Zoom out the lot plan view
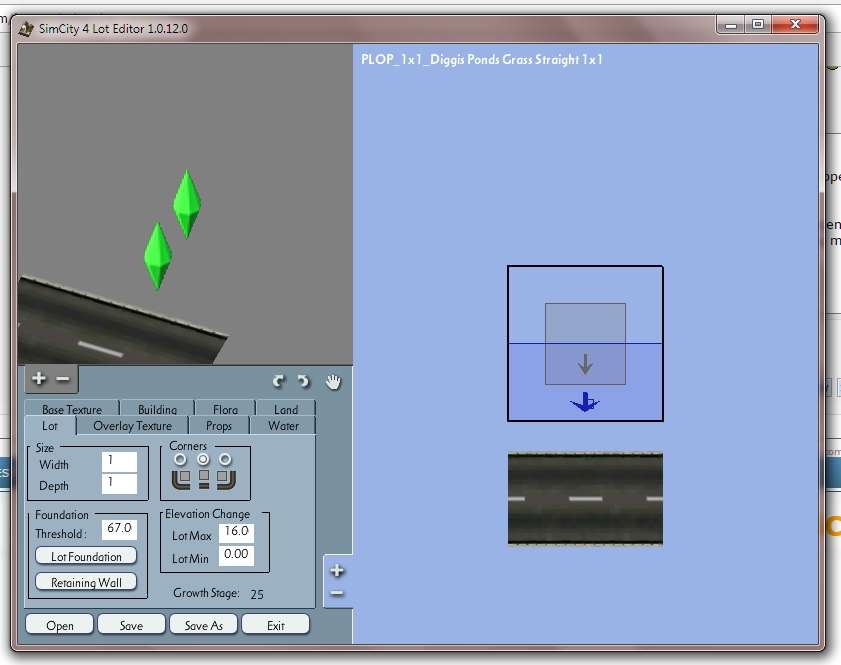841x665 pixels. point(337,593)
